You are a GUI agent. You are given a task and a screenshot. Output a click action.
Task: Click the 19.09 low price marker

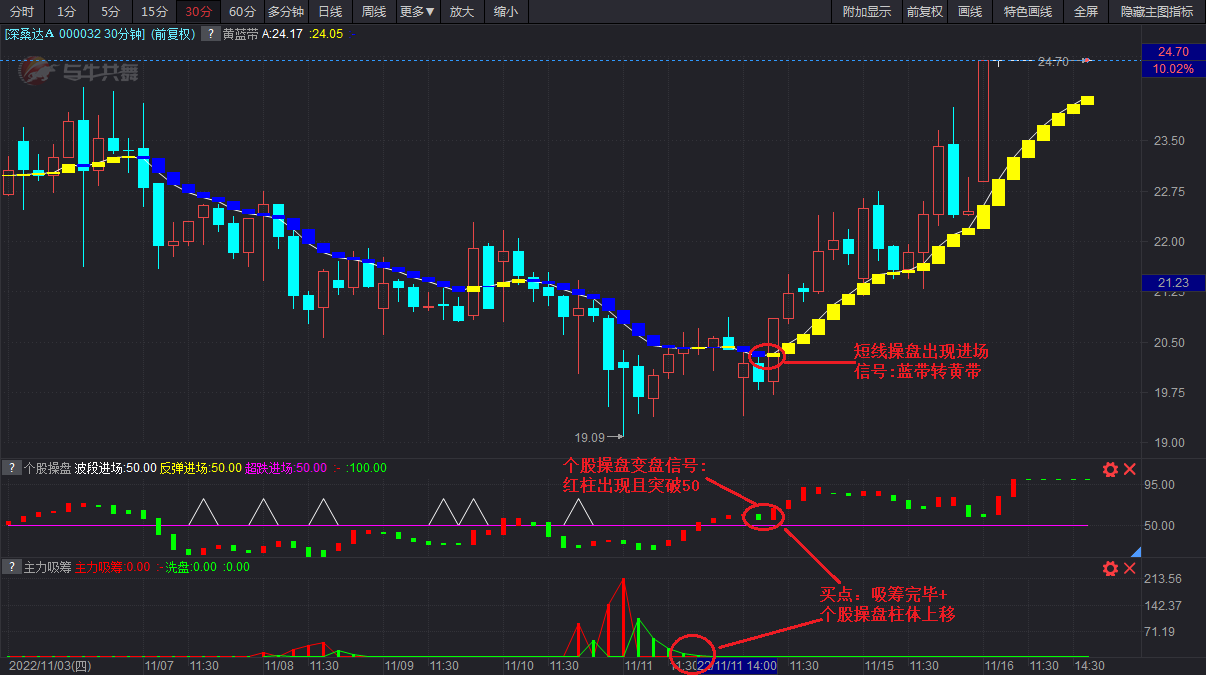pos(590,437)
